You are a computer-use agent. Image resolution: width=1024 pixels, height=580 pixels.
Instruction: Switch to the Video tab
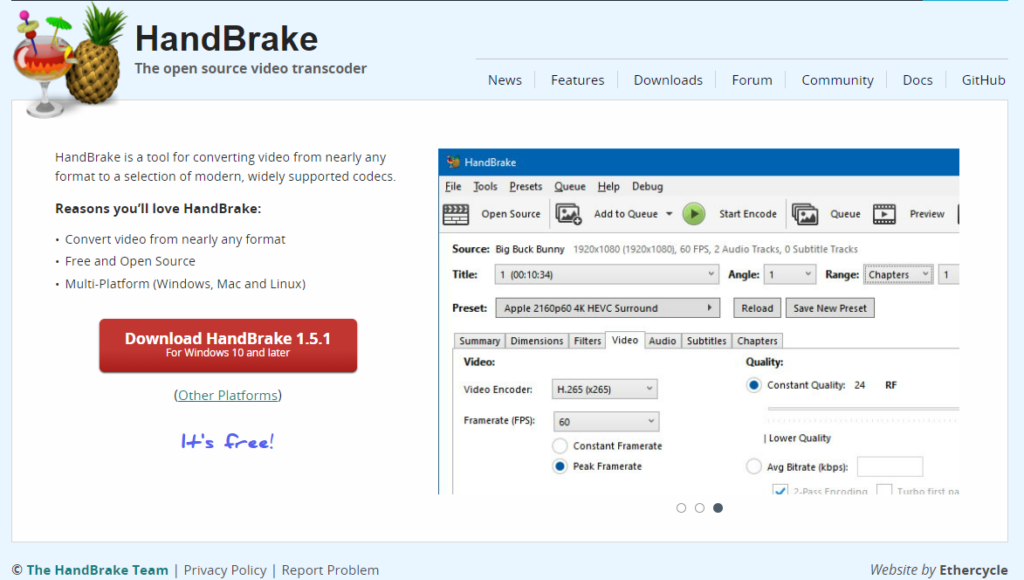625,340
